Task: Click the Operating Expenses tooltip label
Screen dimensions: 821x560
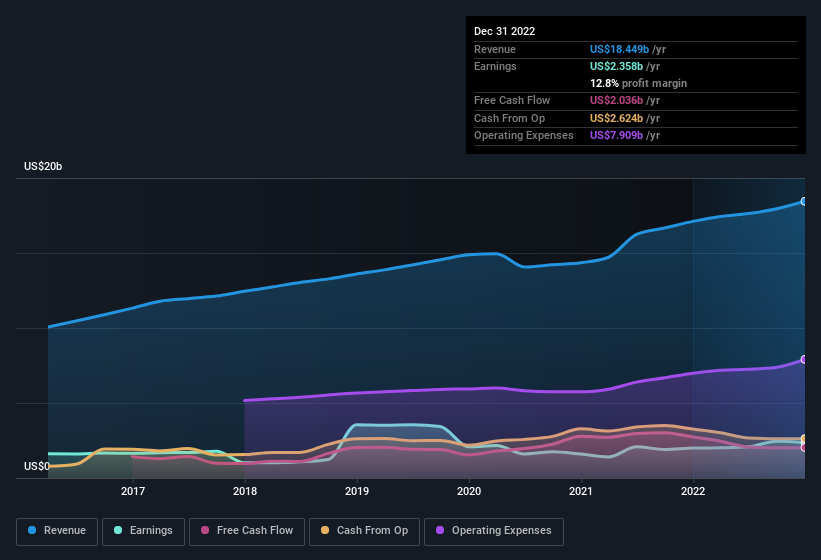Action: pyautogui.click(x=524, y=136)
